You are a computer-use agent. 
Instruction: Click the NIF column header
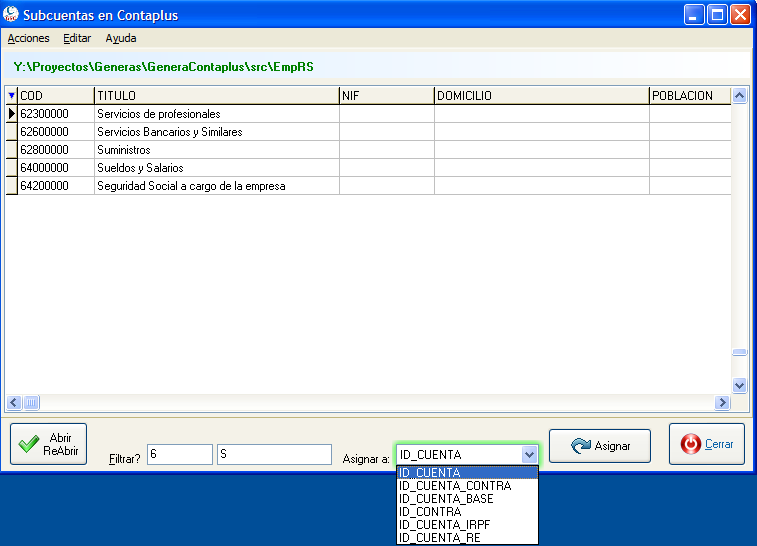point(387,96)
